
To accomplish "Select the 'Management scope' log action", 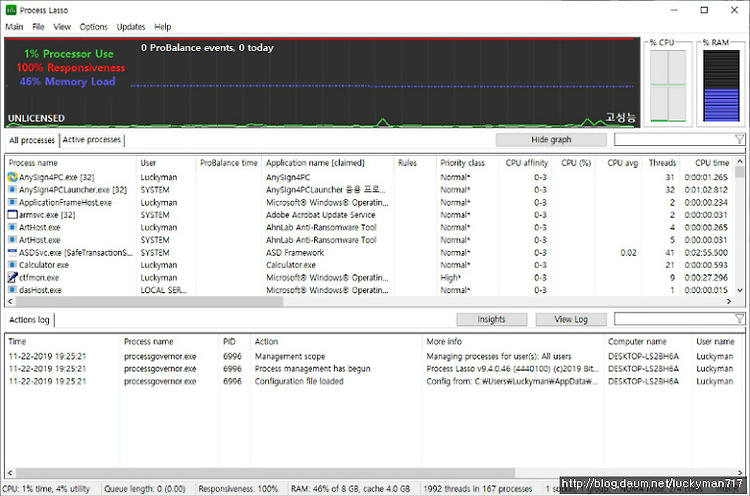I will tap(290, 356).
